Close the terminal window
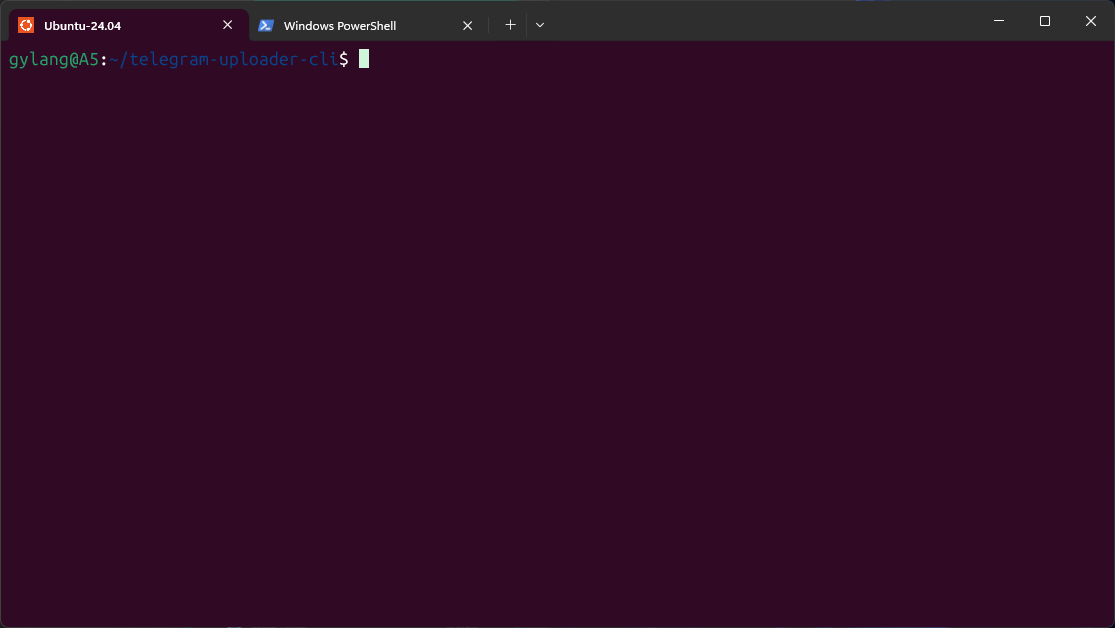Image resolution: width=1115 pixels, height=628 pixels. pos(1091,21)
